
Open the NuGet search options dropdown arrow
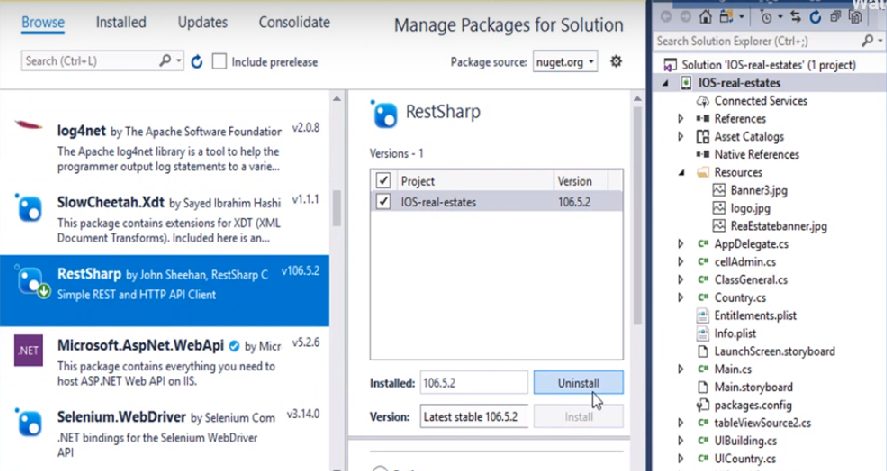[179, 61]
